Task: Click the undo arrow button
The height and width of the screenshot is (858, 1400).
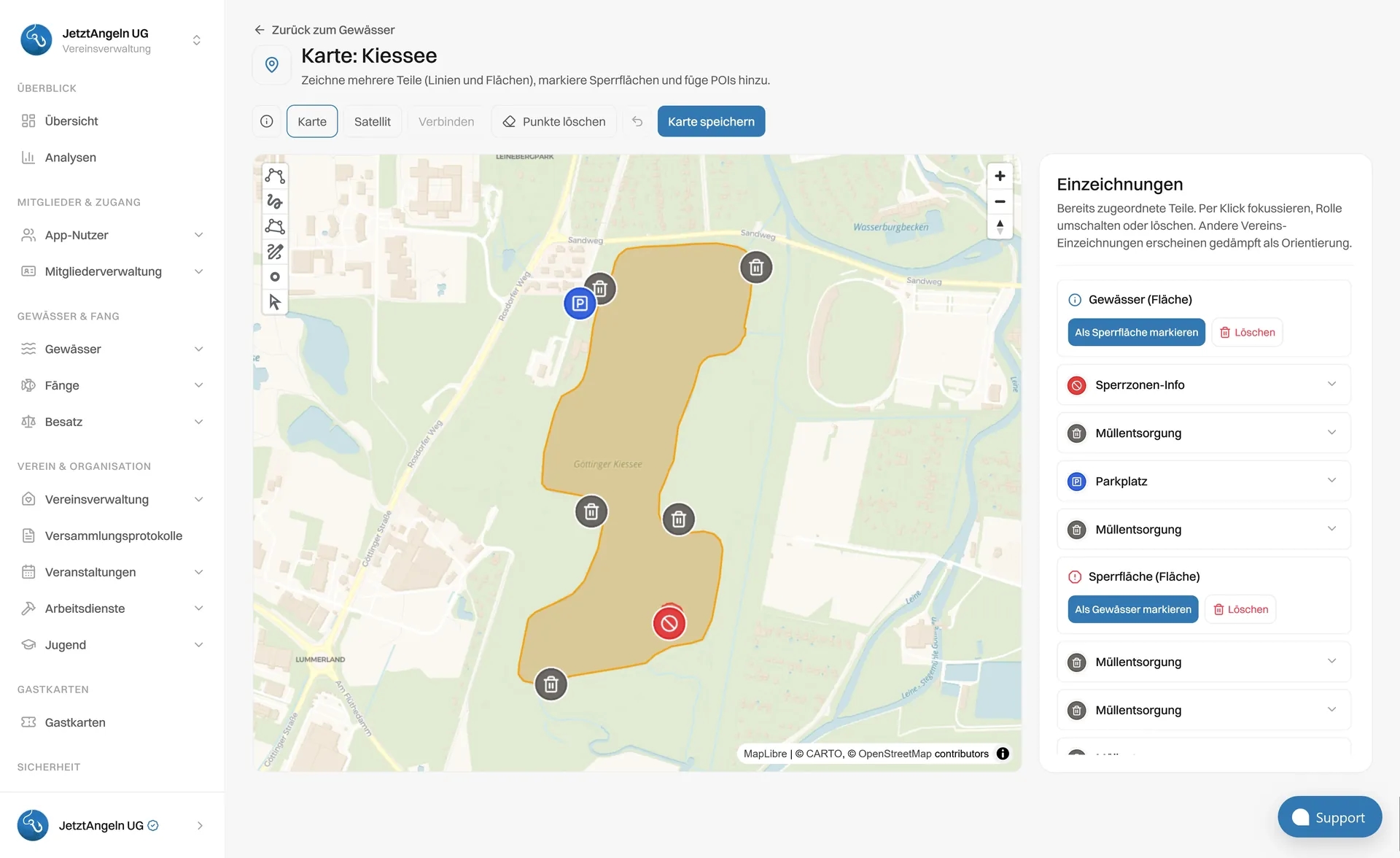Action: (x=637, y=121)
